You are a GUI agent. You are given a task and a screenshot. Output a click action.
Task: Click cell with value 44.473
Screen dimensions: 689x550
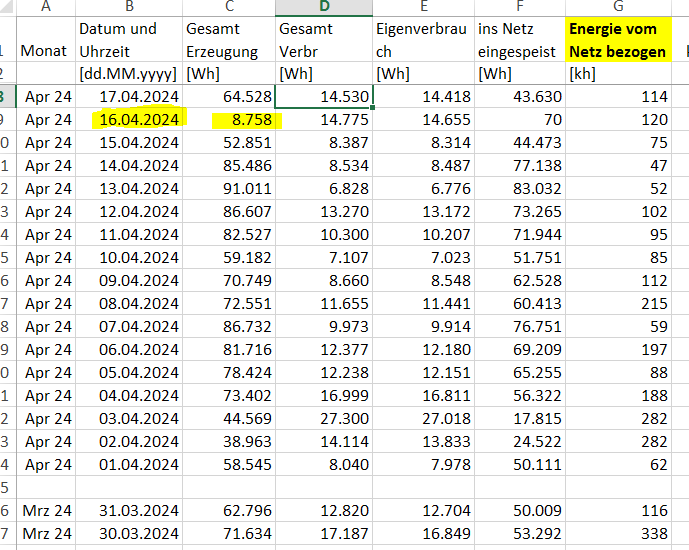[520, 143]
